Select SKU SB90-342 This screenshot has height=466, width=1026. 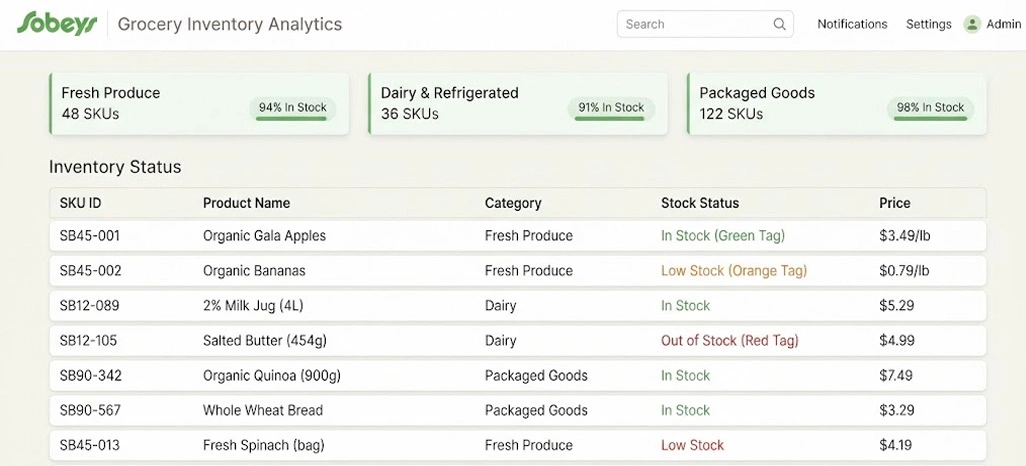pos(90,376)
